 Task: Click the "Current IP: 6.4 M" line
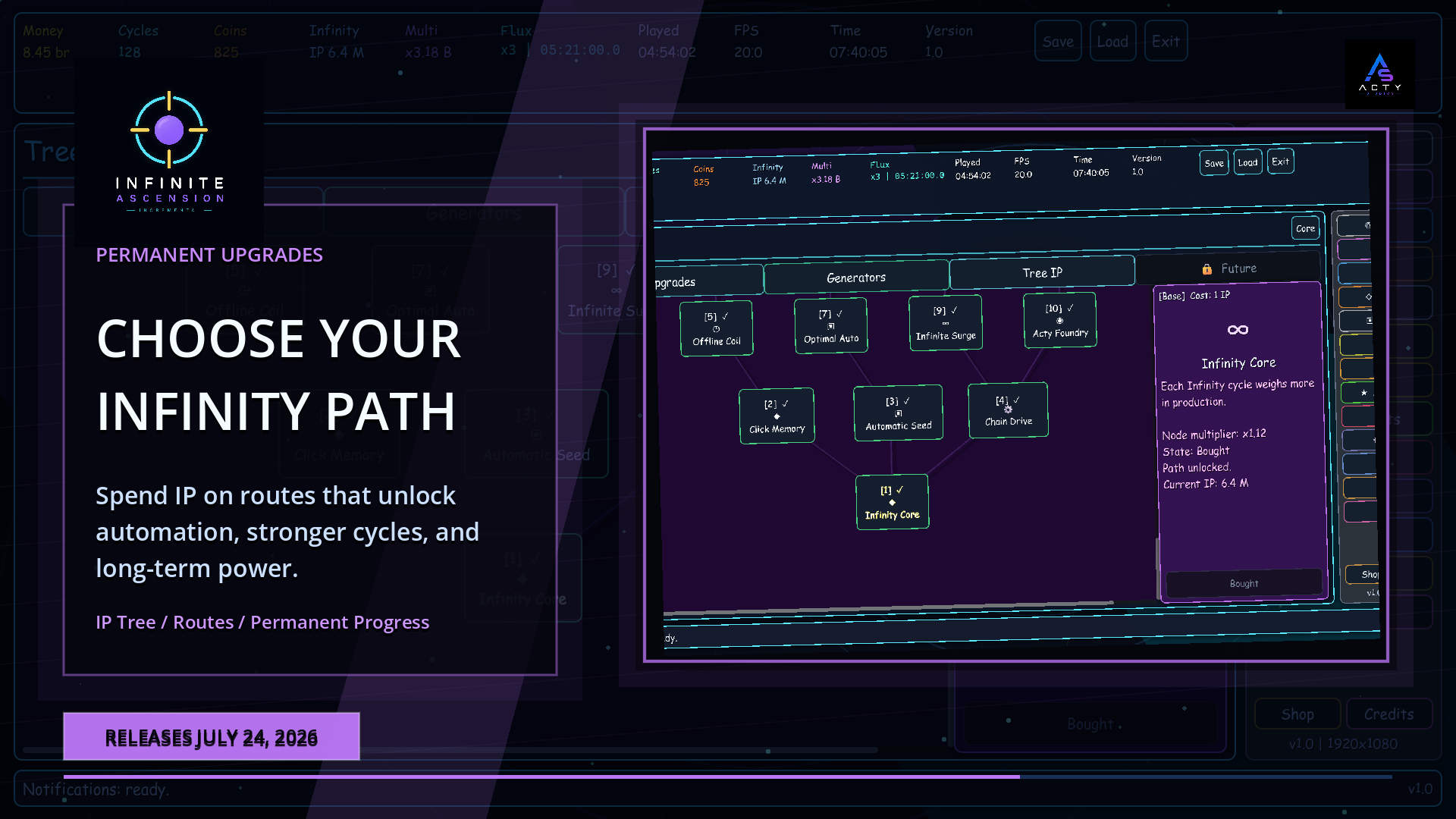tap(1206, 484)
